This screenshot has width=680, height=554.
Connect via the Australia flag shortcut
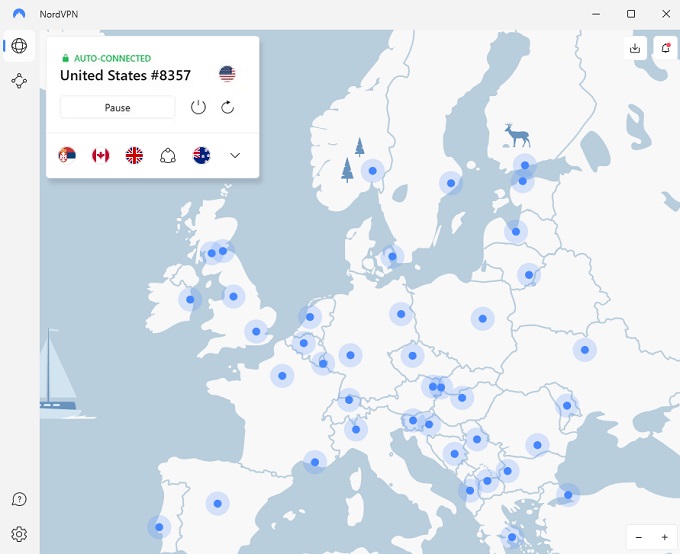[x=202, y=155]
